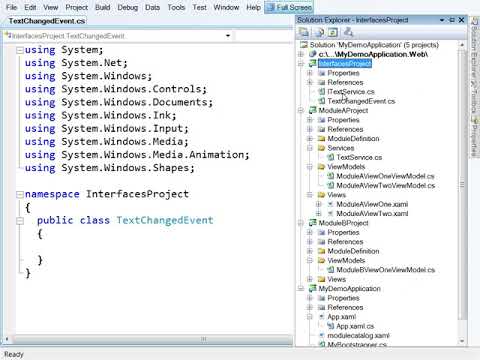Select ModuleAViewTwoViewModel.cs in Solution Explorer
Viewport: 480px width, 360px height.
[x=386, y=185]
